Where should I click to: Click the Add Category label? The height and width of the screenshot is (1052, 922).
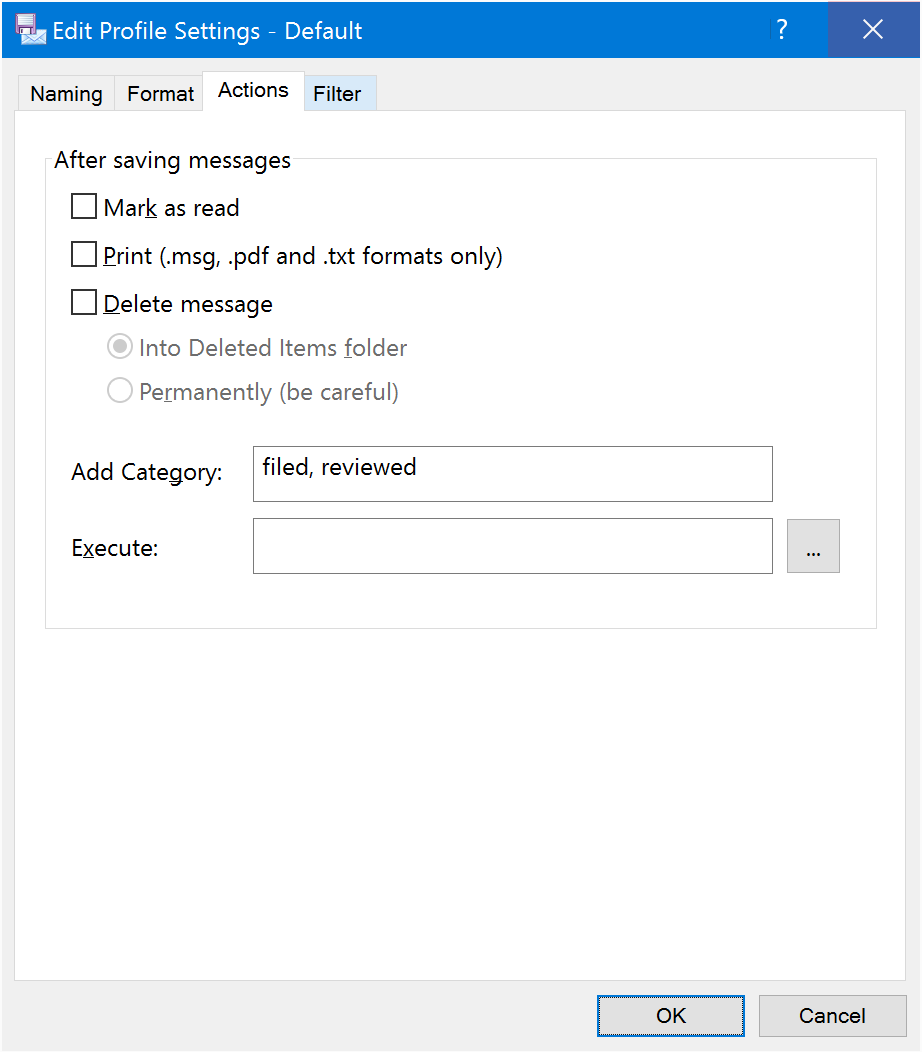pyautogui.click(x=147, y=472)
